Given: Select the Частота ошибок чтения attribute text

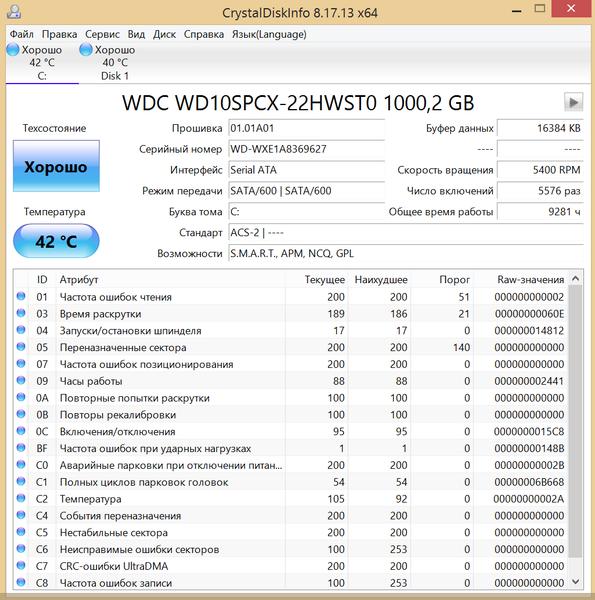Looking at the screenshot, I should point(116,297).
